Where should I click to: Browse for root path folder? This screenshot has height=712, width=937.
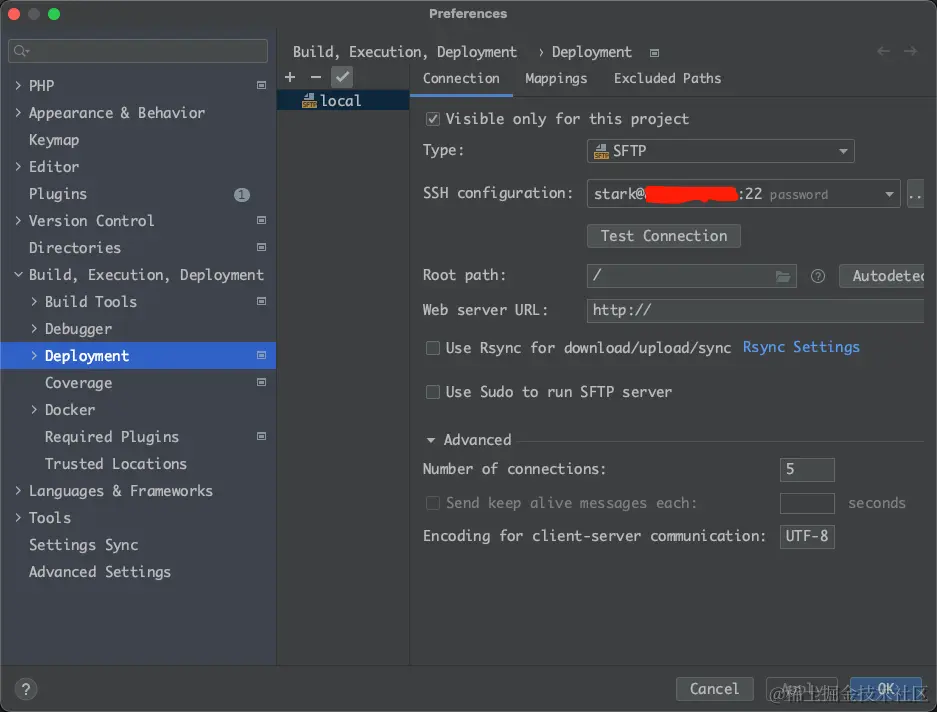(783, 276)
